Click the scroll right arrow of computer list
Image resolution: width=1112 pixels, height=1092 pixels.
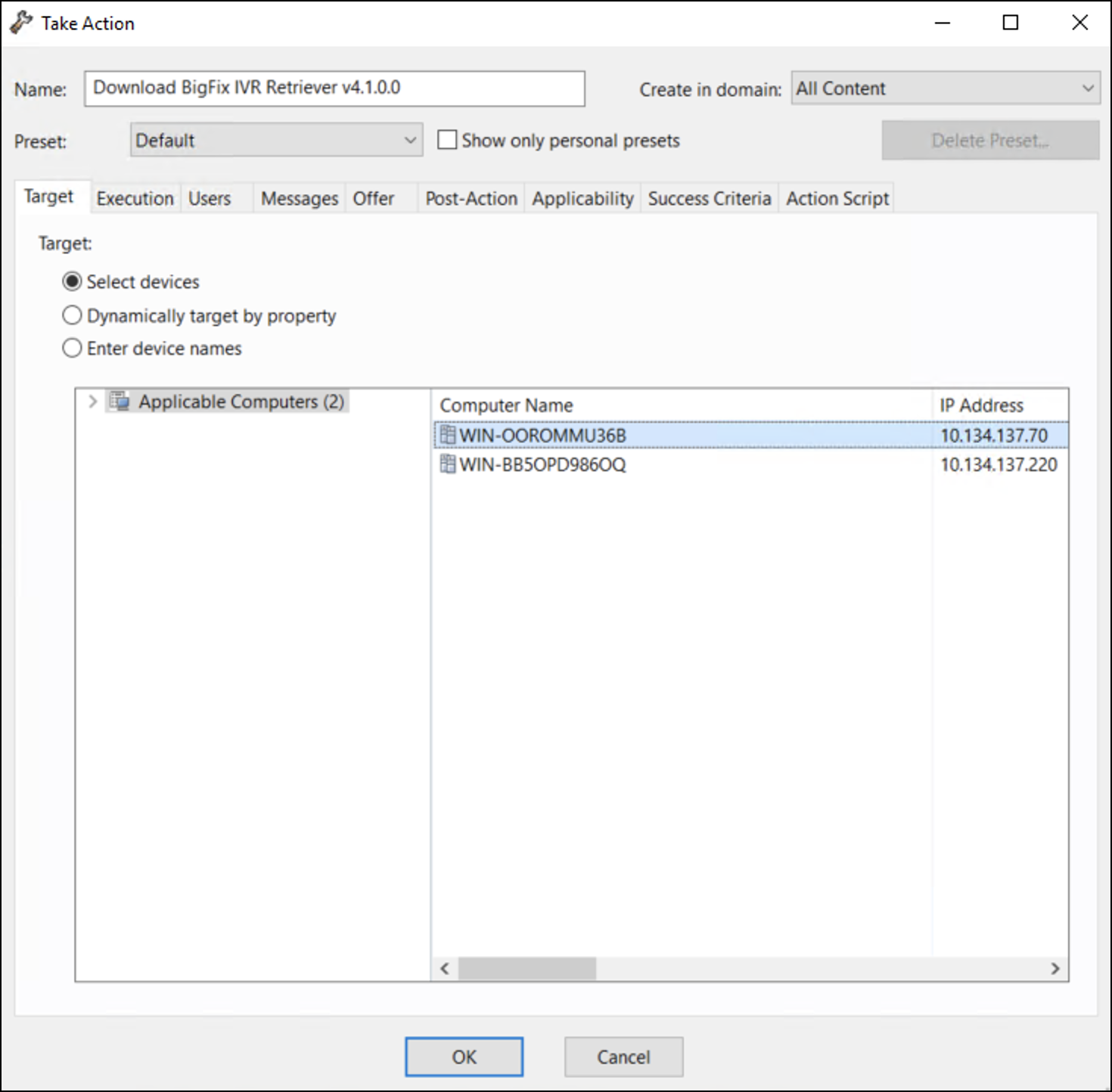(x=1055, y=969)
